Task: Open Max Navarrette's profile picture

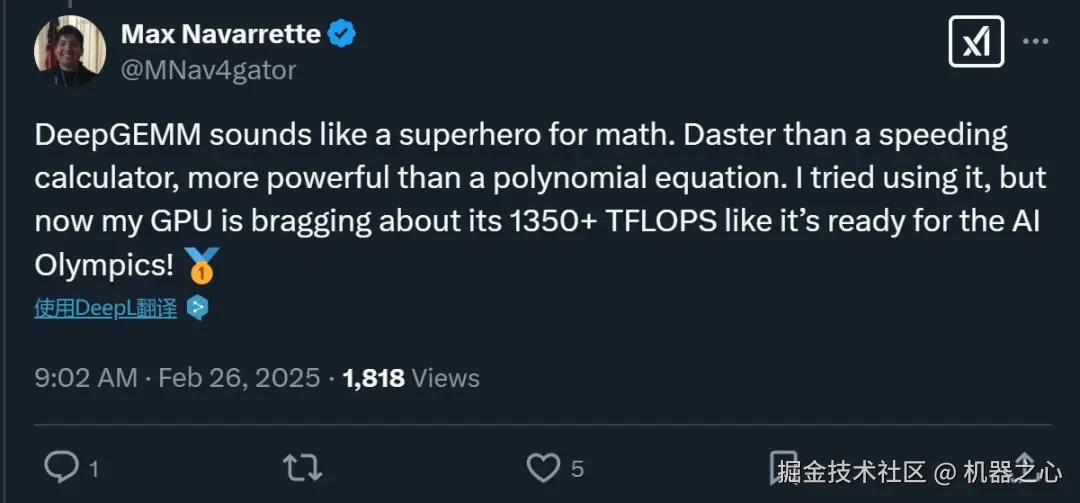Action: pos(70,52)
